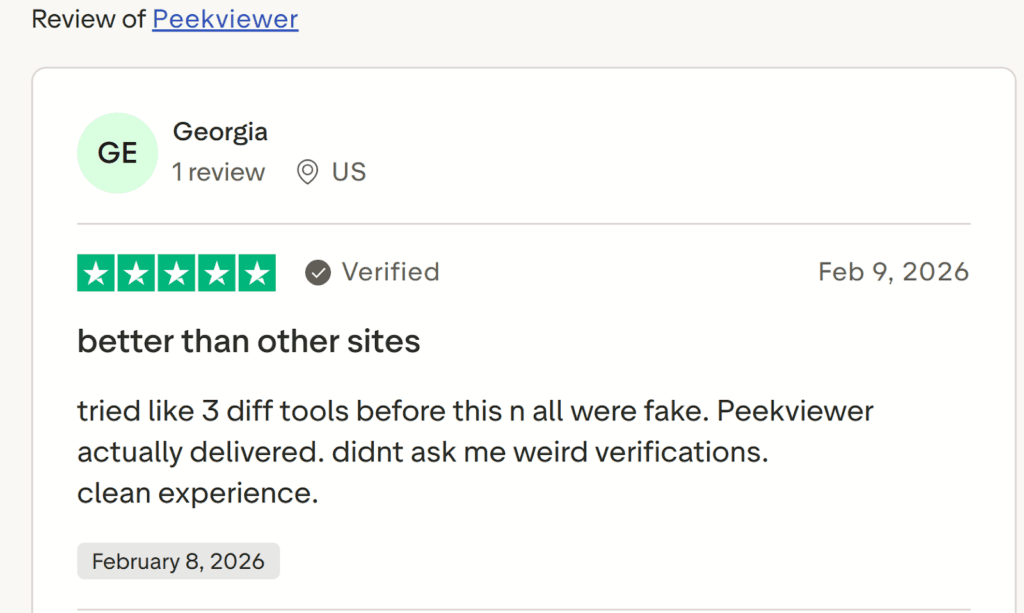Click the first Trustpilot star icon
The width and height of the screenshot is (1024, 613).
click(96, 272)
